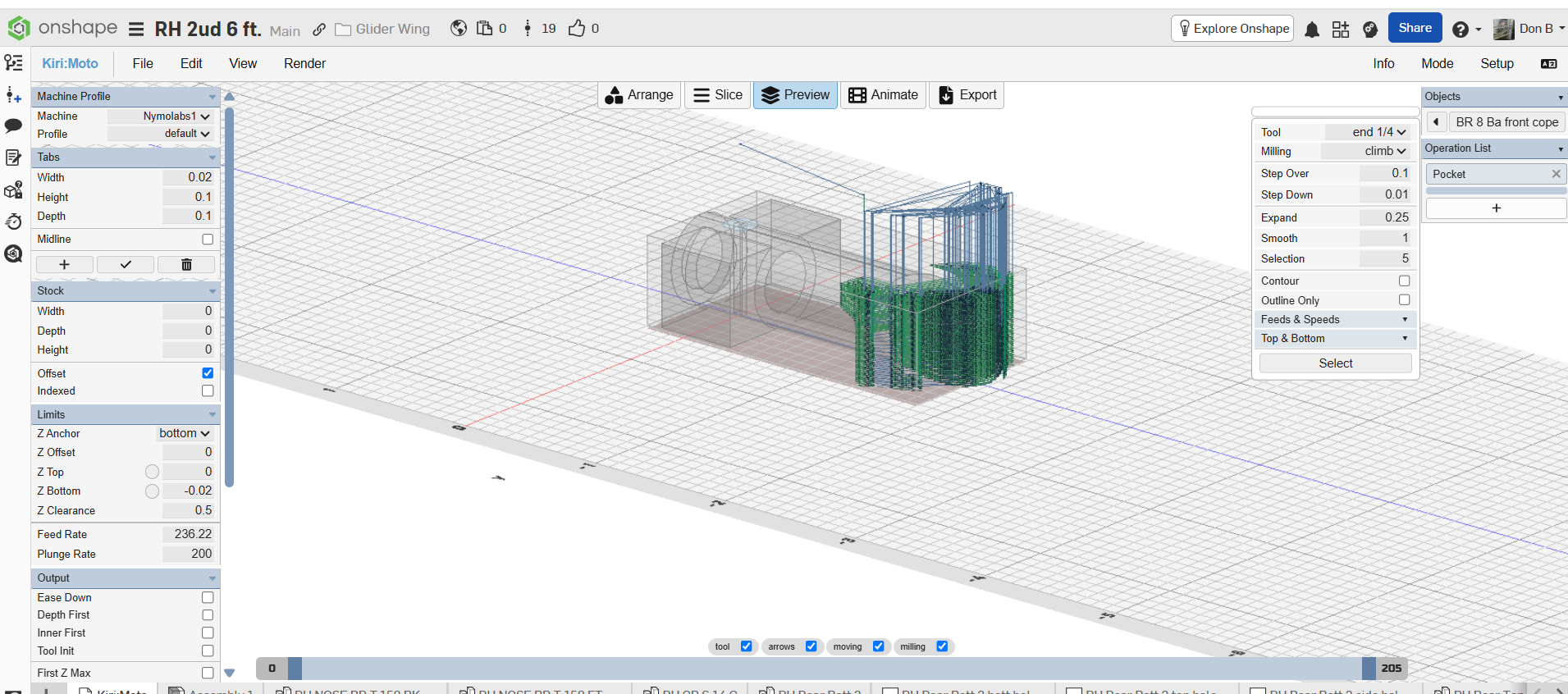Click the right handle of the layer range slider
Screen dimensions: 1568x694
pyautogui.click(x=1369, y=669)
